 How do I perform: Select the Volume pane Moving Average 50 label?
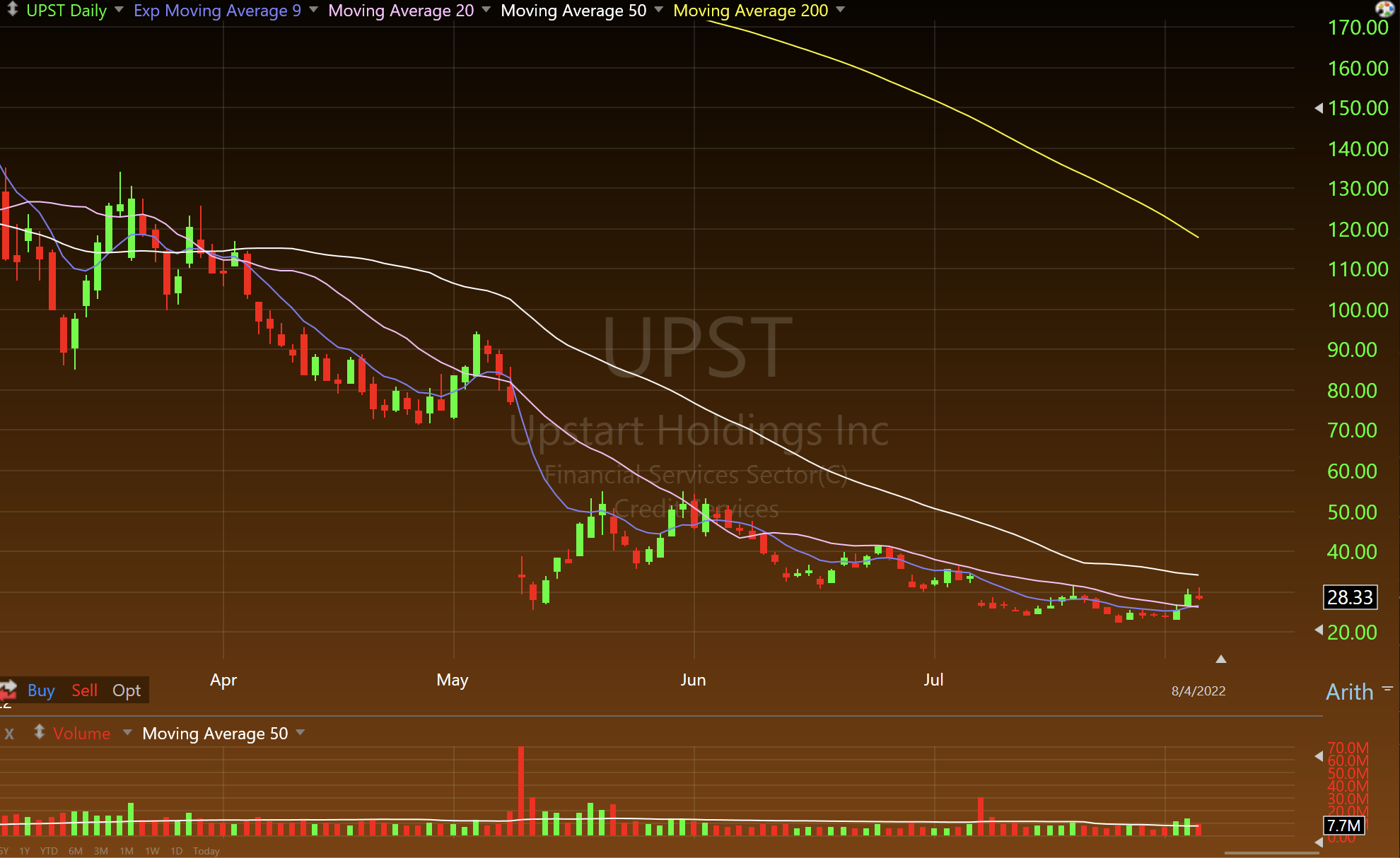pos(215,734)
